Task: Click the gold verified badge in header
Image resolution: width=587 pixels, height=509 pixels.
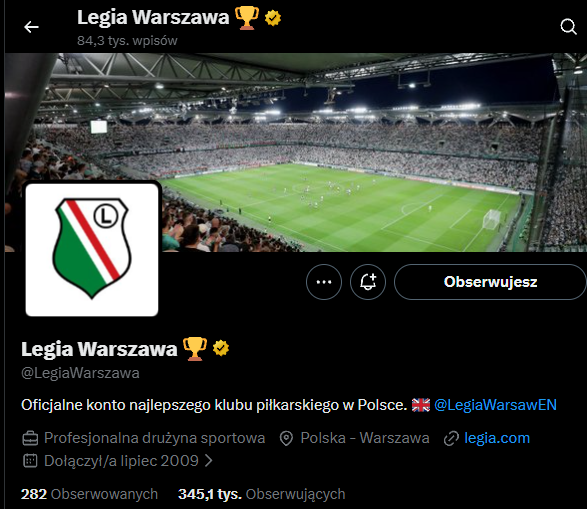Action: click(273, 18)
